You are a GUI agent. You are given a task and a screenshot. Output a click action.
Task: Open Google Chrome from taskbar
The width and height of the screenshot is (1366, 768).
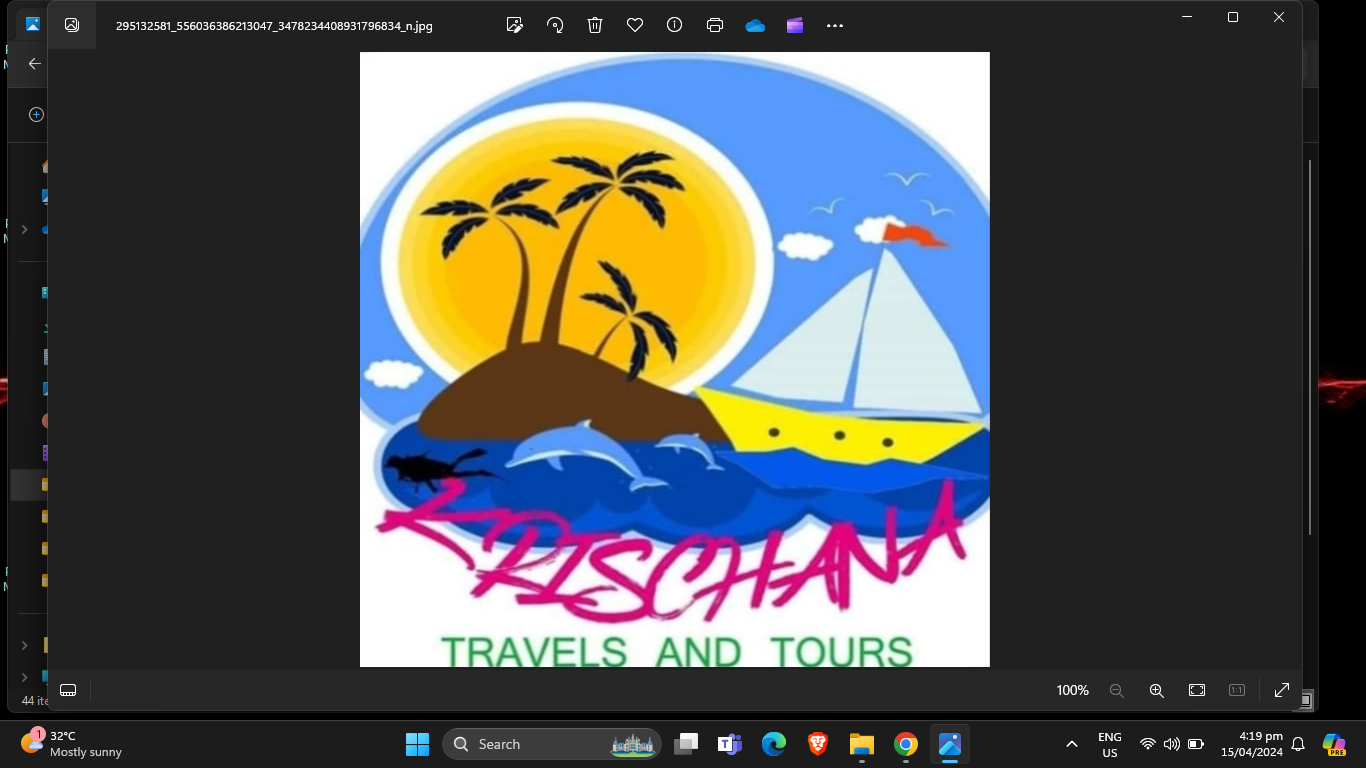tap(906, 744)
